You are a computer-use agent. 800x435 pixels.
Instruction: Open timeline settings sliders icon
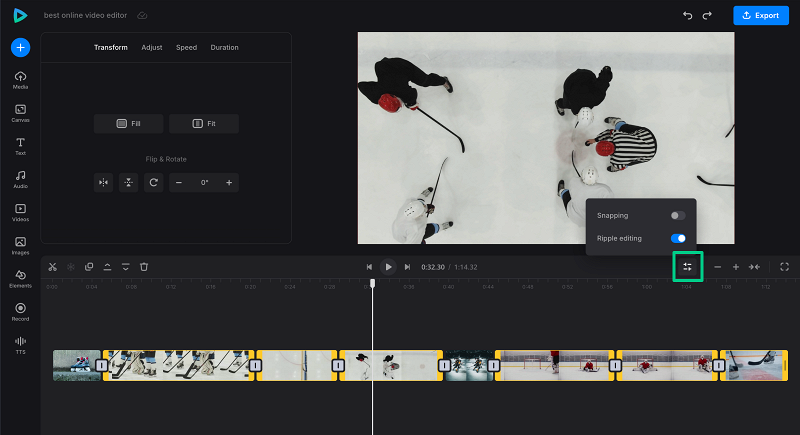(688, 267)
